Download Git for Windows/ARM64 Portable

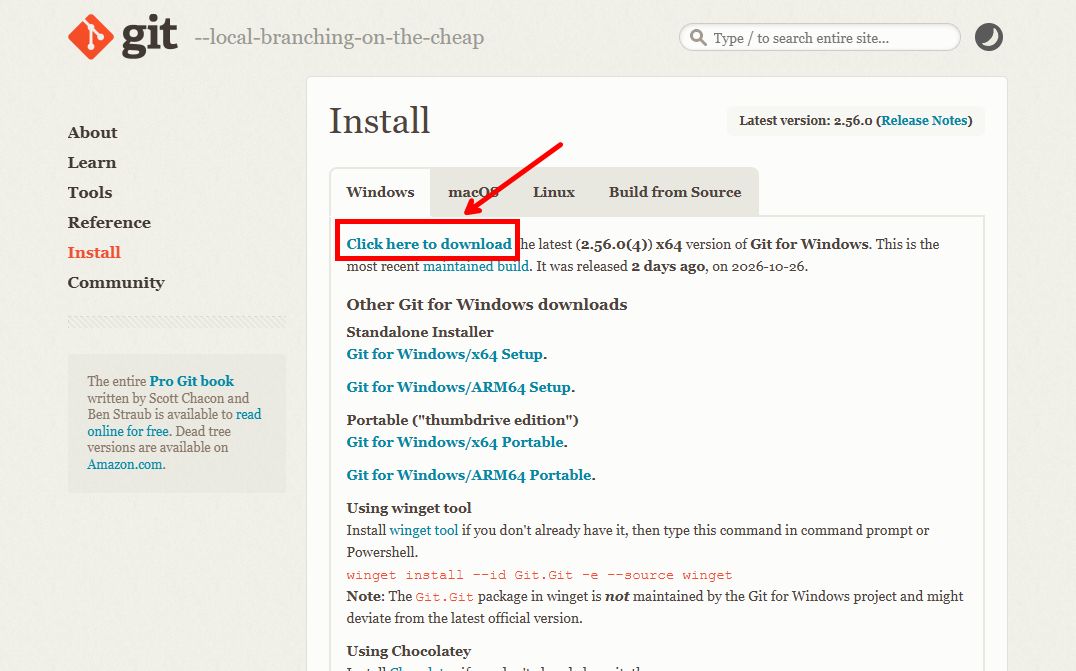(469, 475)
